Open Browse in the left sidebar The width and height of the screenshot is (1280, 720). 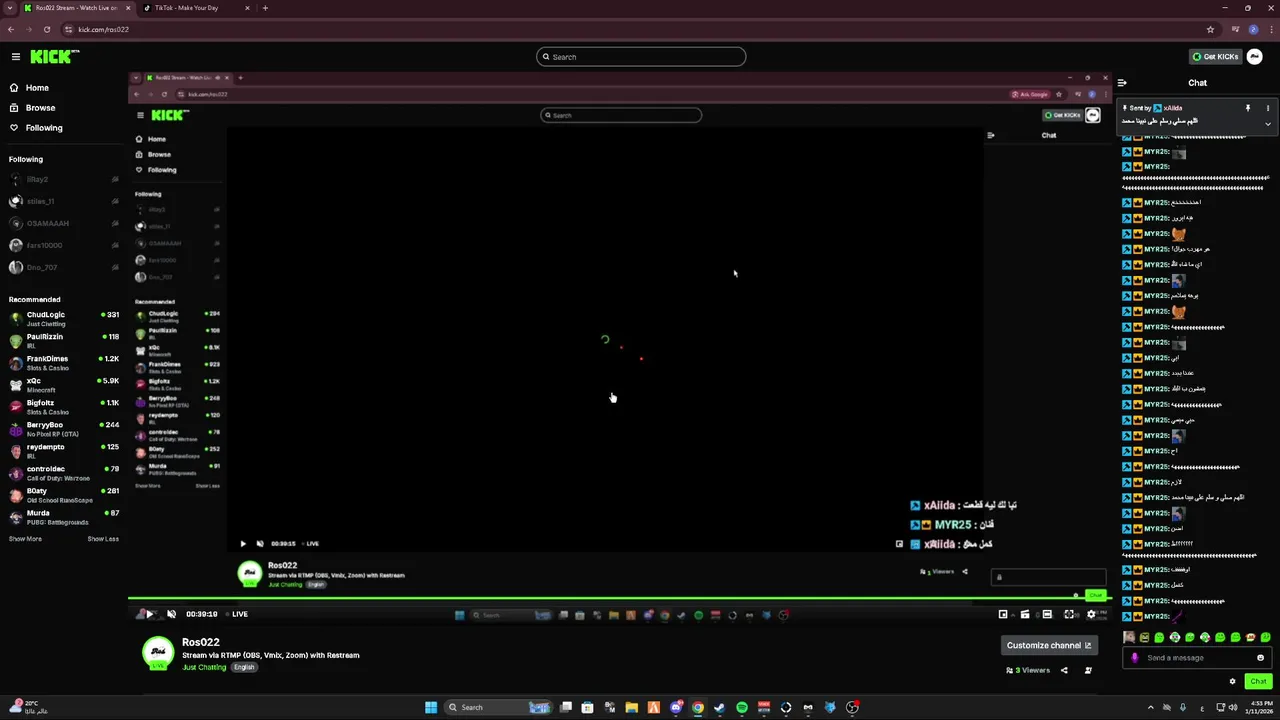[x=33, y=108]
